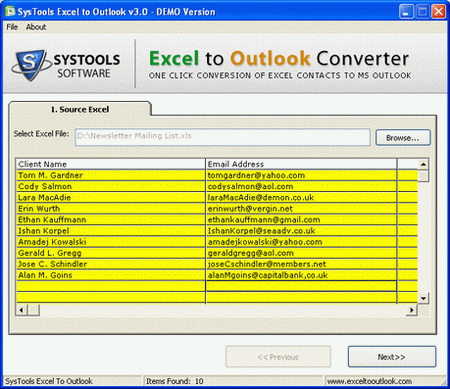450x389 pixels.
Task: Click the scroll left arrow under the table
Action: (22, 310)
